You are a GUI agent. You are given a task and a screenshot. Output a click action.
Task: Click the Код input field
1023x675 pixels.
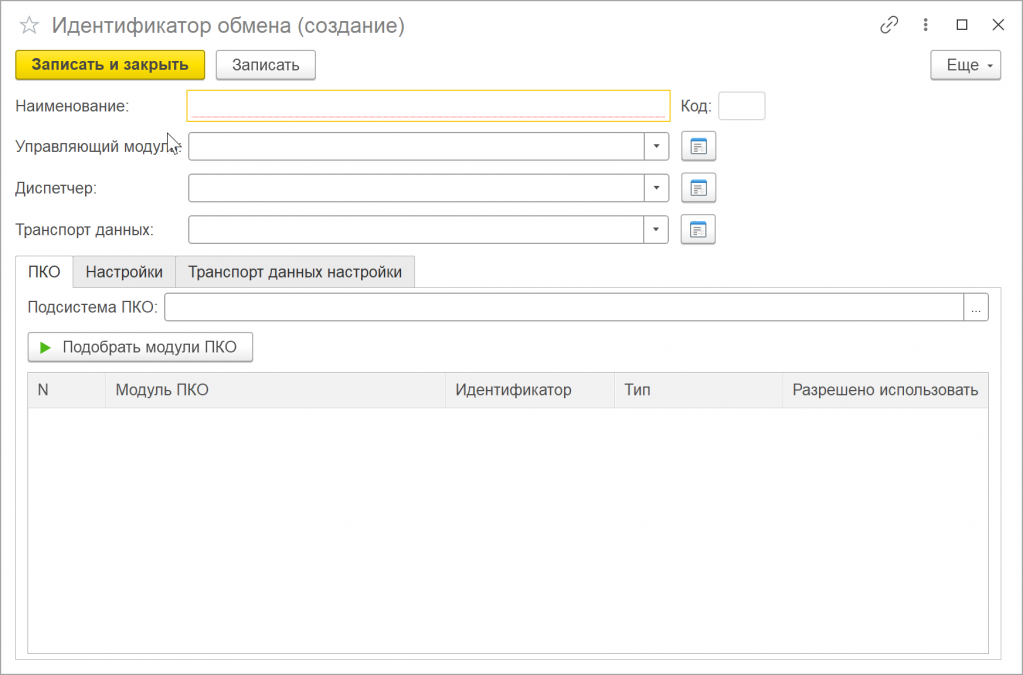click(742, 106)
